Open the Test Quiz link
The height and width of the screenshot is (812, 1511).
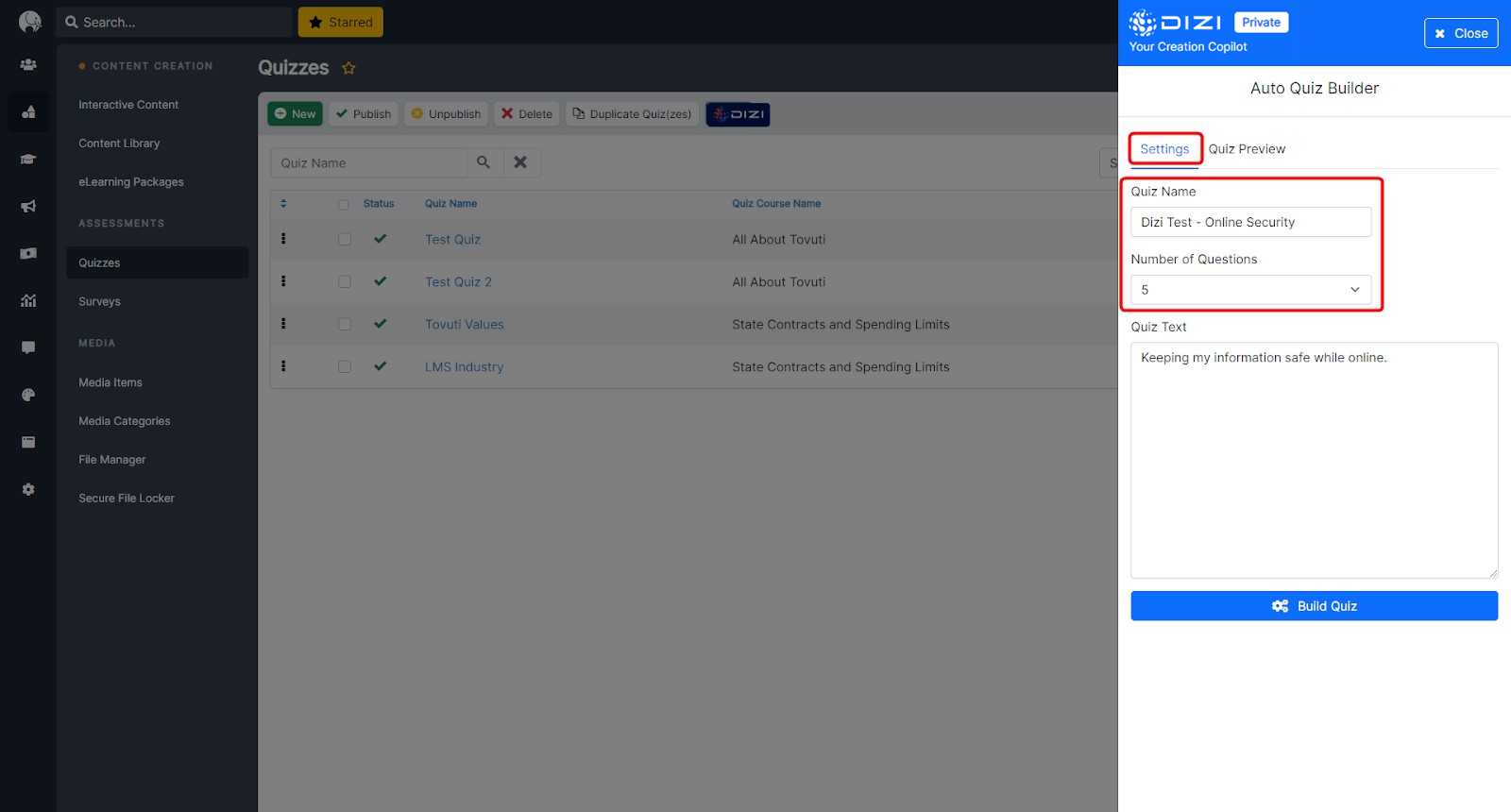pyautogui.click(x=452, y=240)
